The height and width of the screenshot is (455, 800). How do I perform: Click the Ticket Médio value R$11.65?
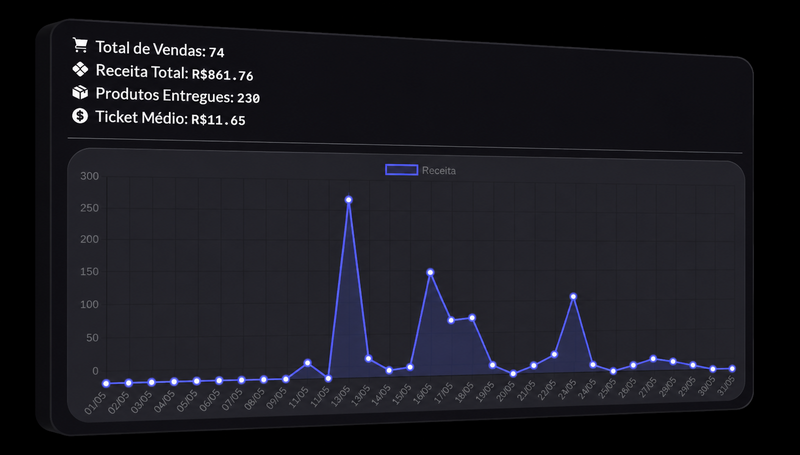218,120
